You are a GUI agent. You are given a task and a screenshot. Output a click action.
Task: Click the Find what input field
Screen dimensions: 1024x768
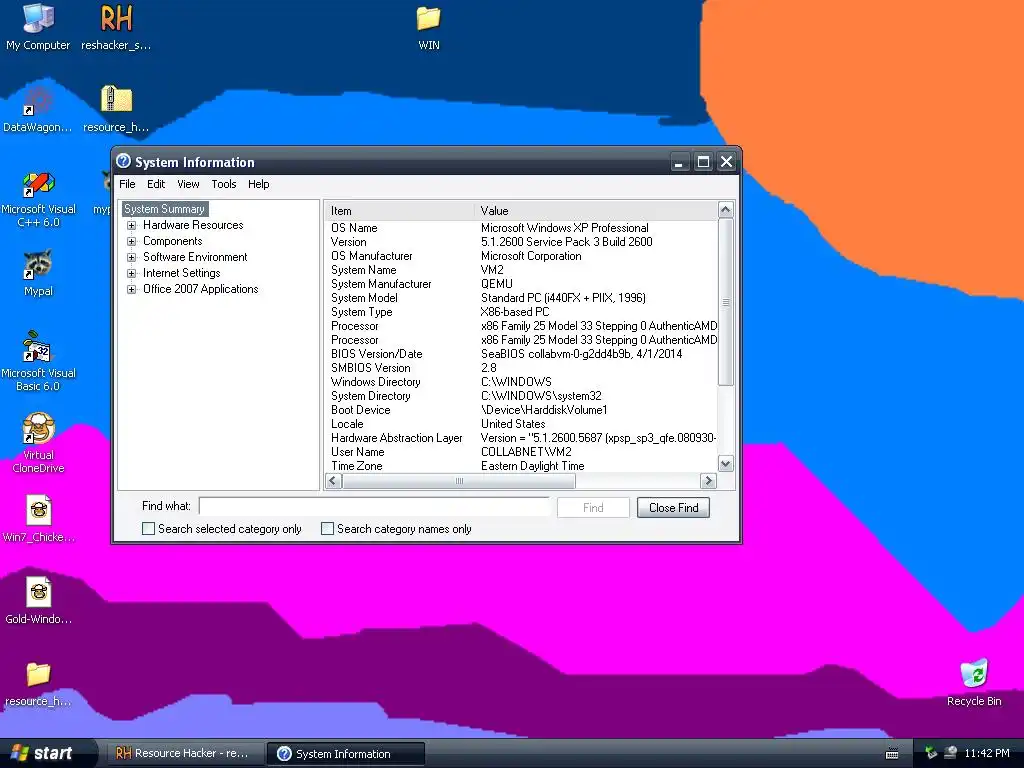pos(375,506)
